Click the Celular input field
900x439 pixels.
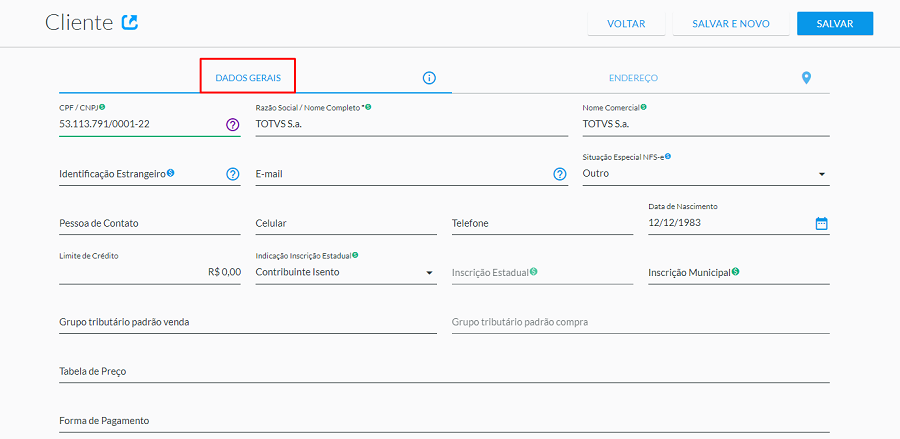346,223
